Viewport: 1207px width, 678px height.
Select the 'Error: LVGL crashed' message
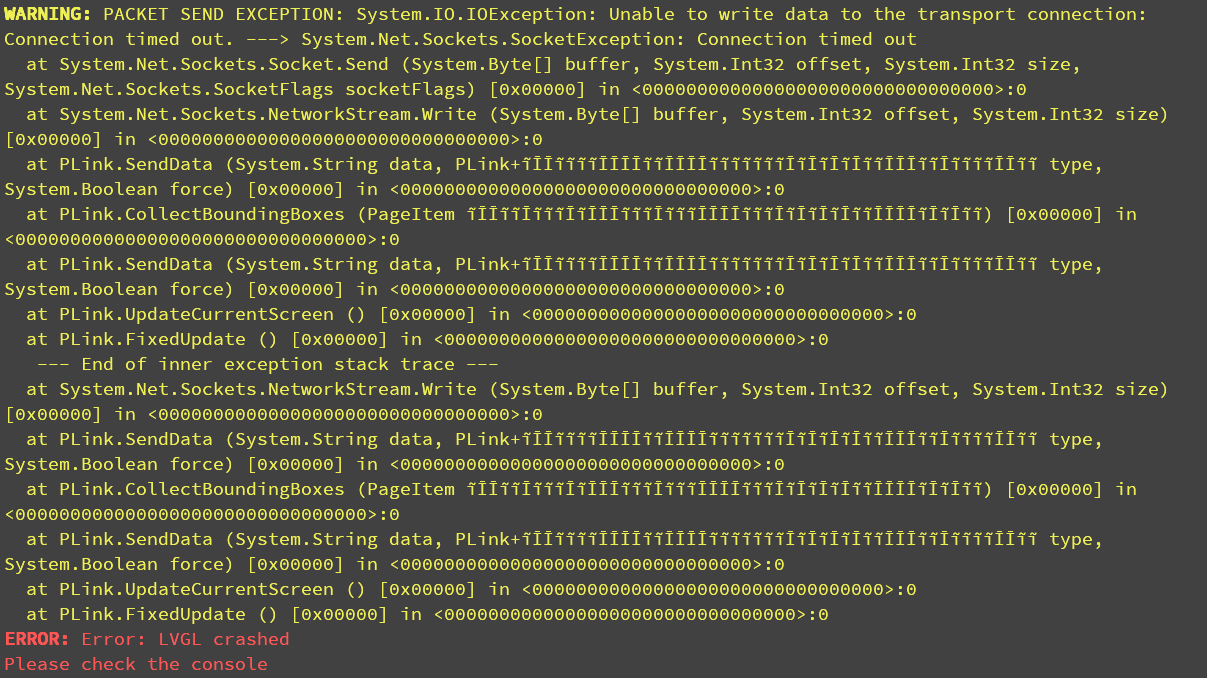tap(185, 639)
